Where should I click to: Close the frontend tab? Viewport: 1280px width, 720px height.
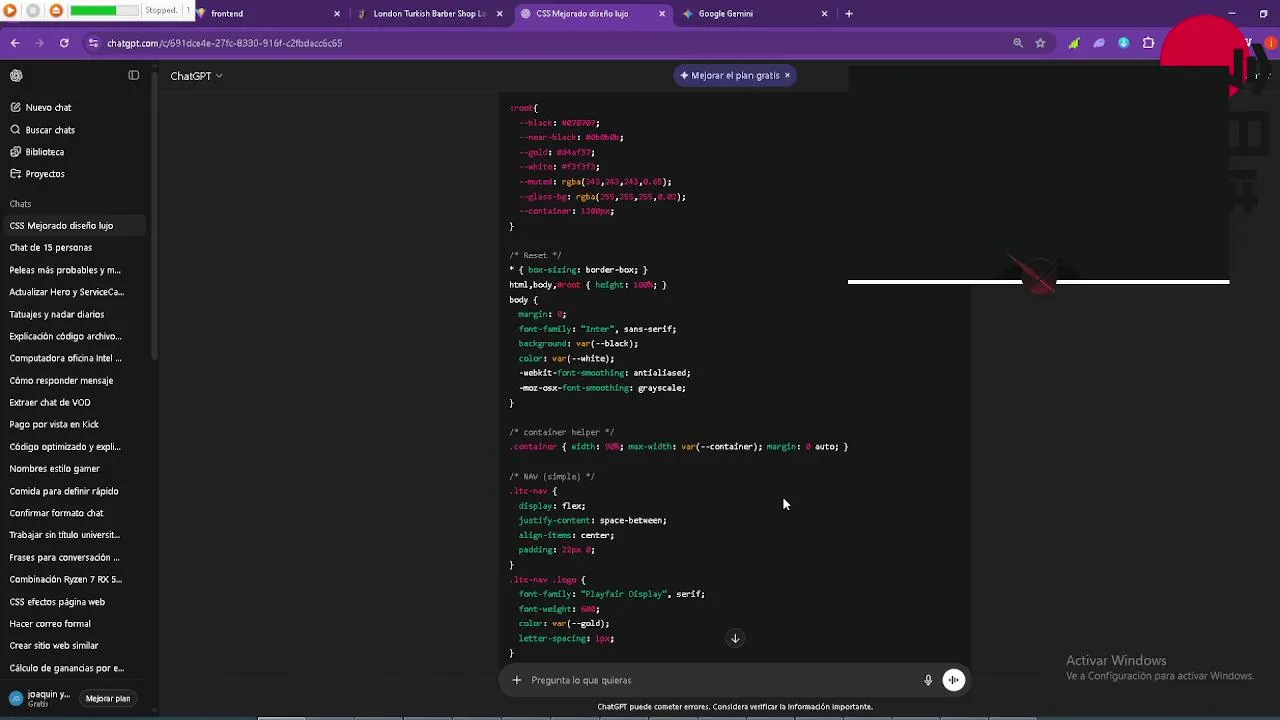click(337, 14)
